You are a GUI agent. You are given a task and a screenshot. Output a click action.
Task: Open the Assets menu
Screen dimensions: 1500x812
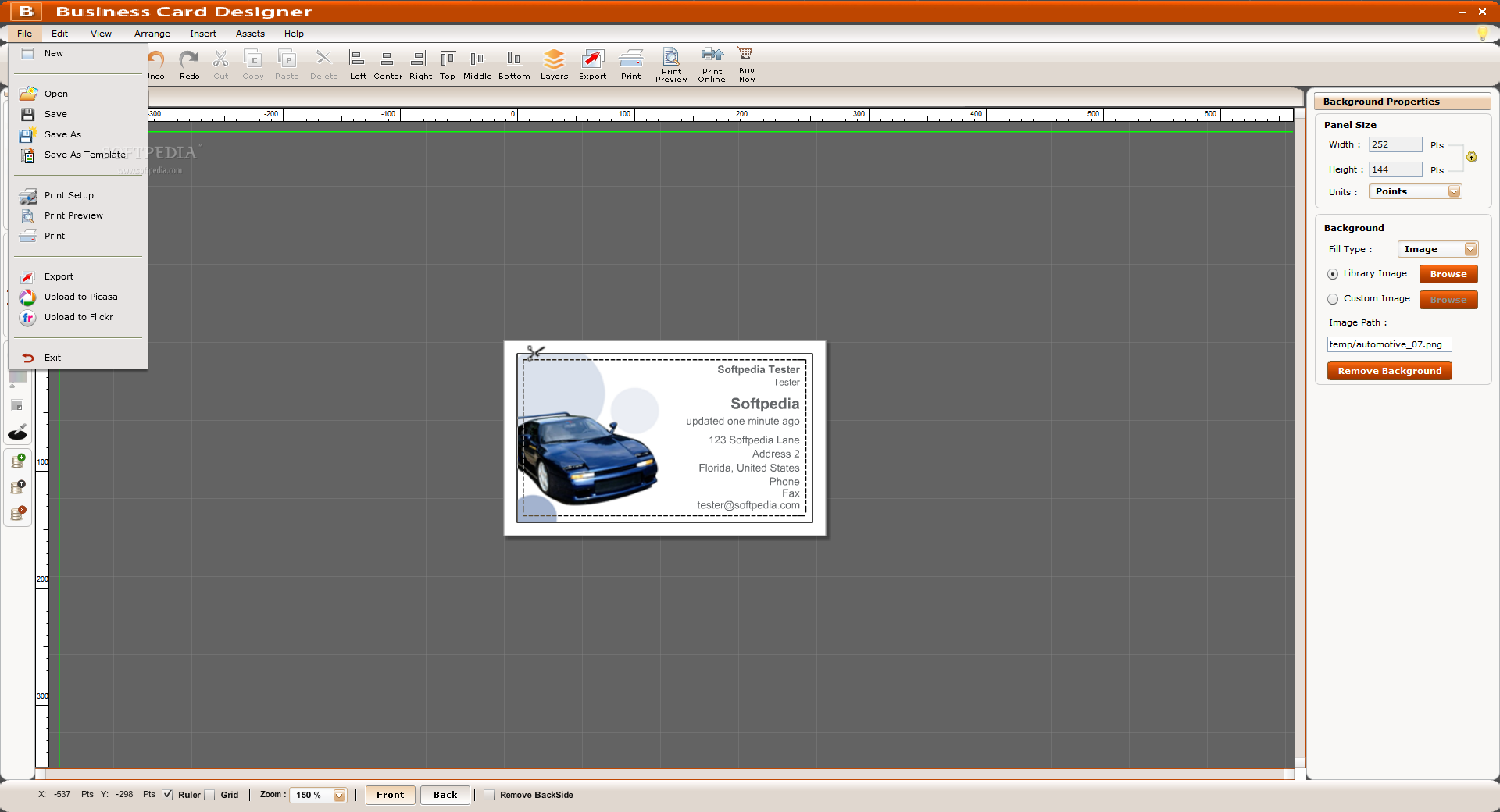(x=250, y=34)
